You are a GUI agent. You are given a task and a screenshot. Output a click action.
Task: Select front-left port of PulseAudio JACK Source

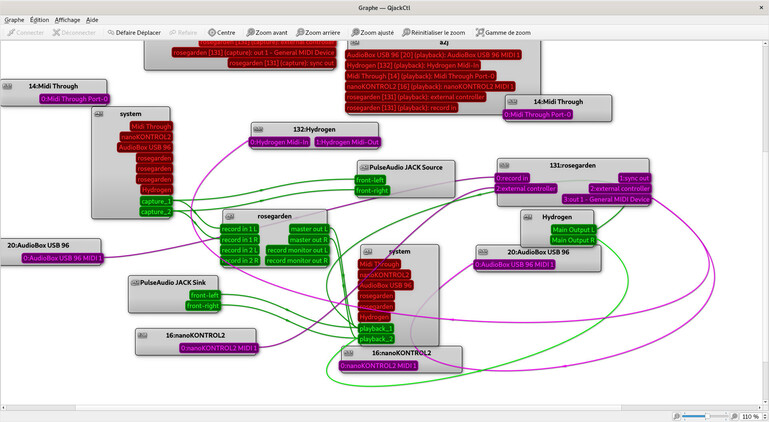pyautogui.click(x=370, y=180)
